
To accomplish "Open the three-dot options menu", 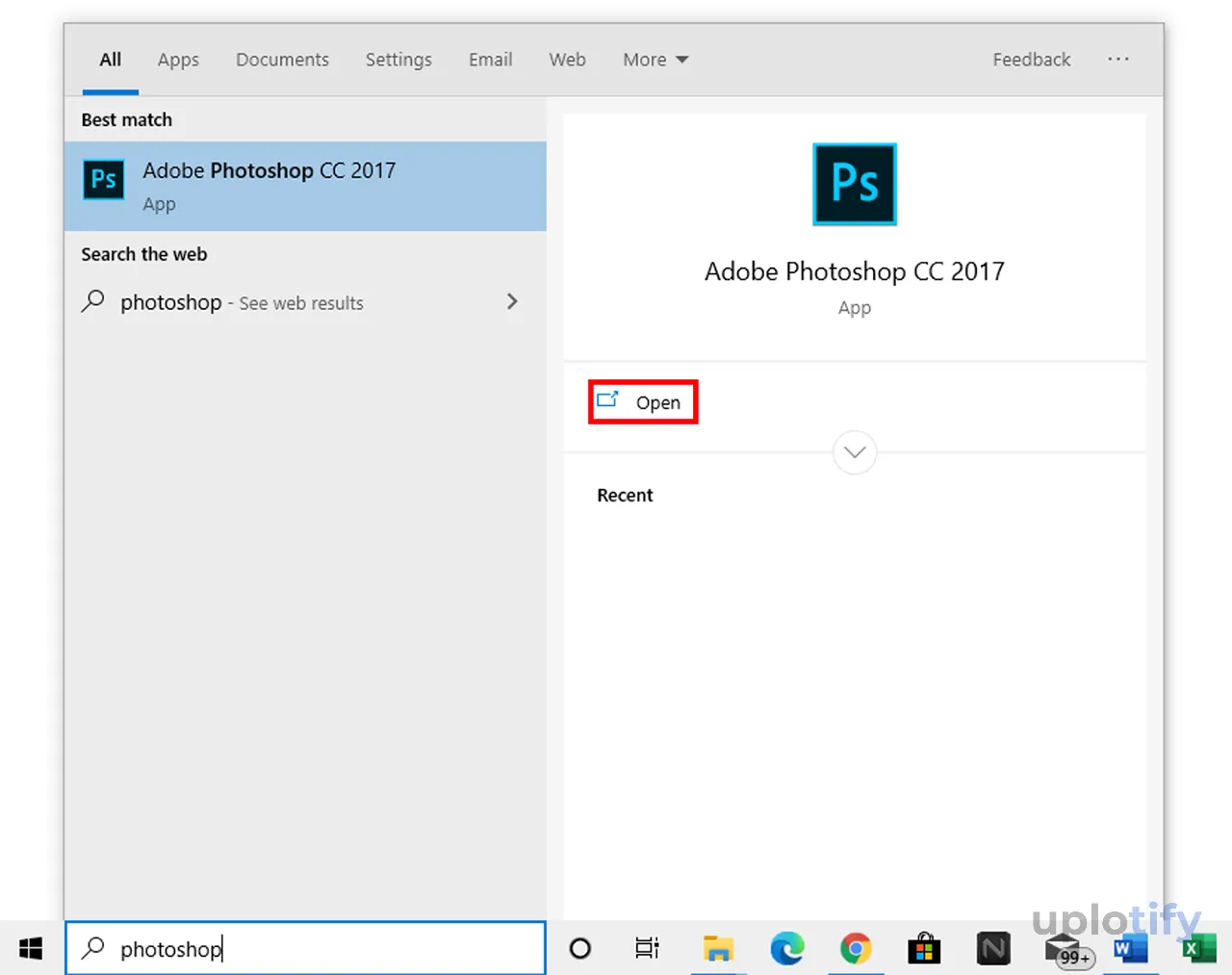I will pos(1117,59).
